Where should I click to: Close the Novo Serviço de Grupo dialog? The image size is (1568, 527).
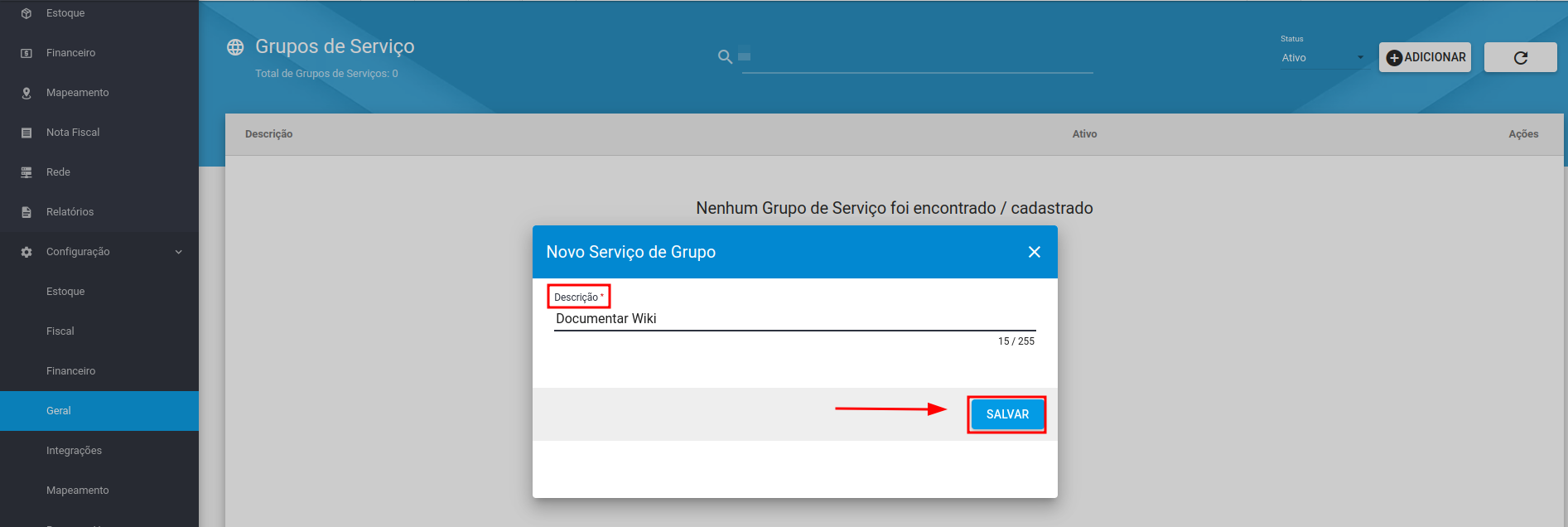click(1035, 252)
